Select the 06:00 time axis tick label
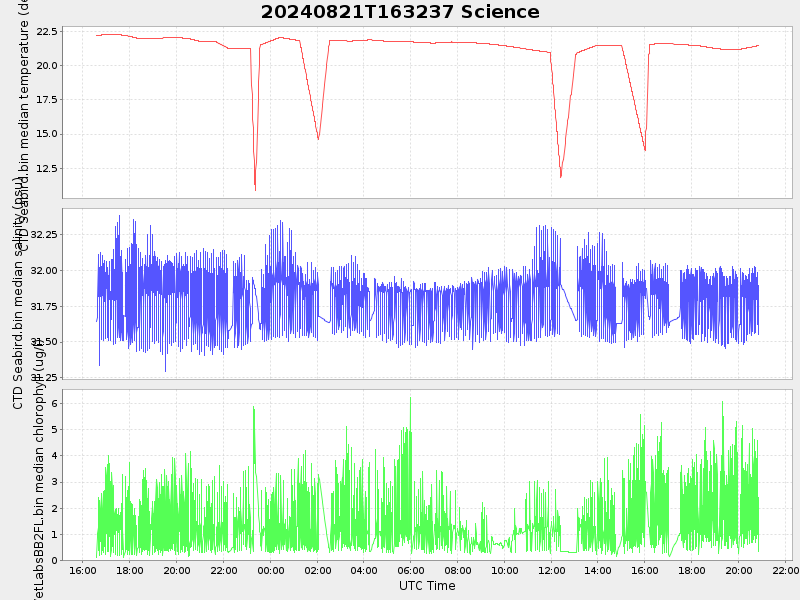This screenshot has width=800, height=600. (411, 570)
